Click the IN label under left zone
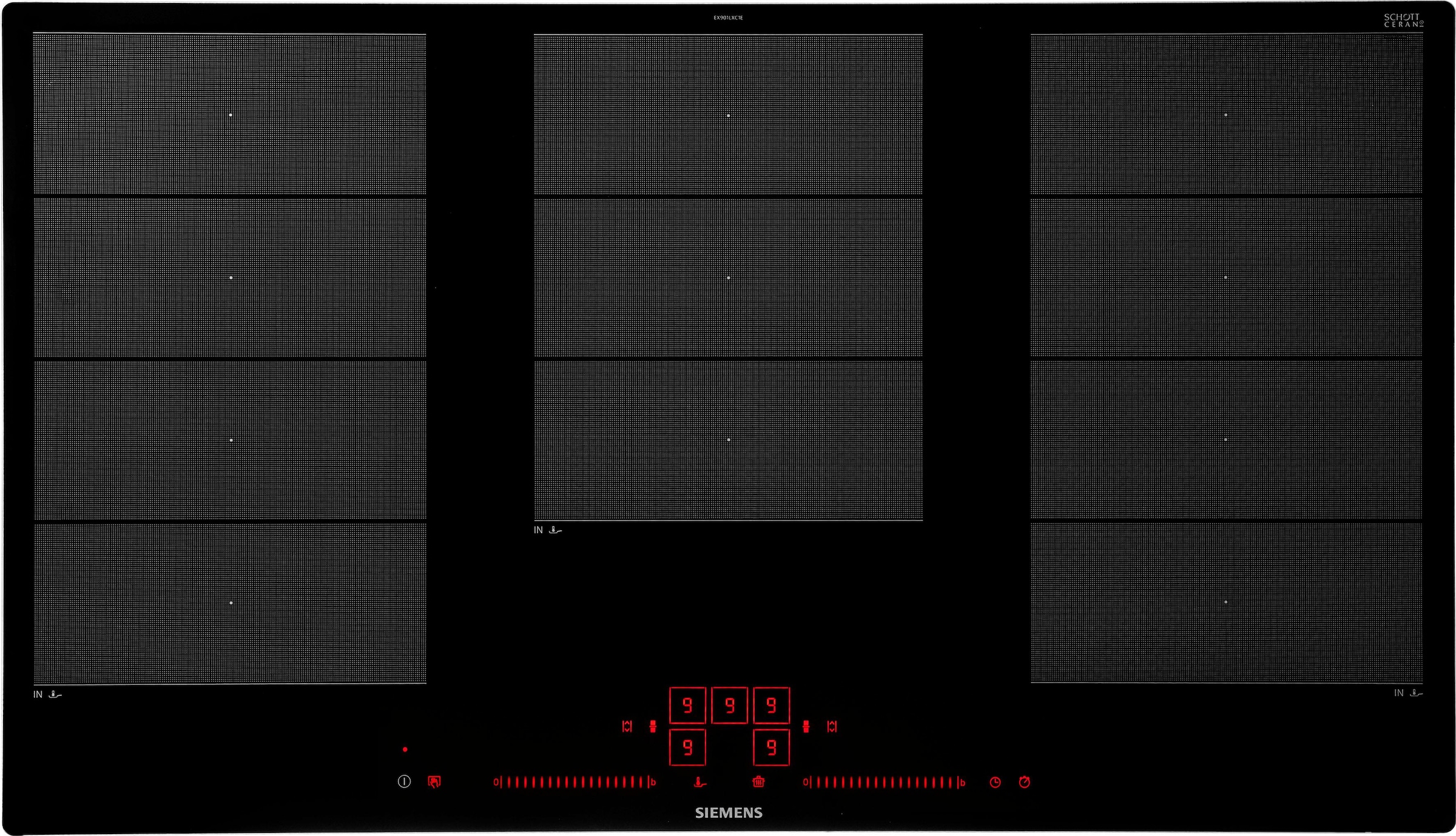The image size is (1456, 836). (38, 694)
